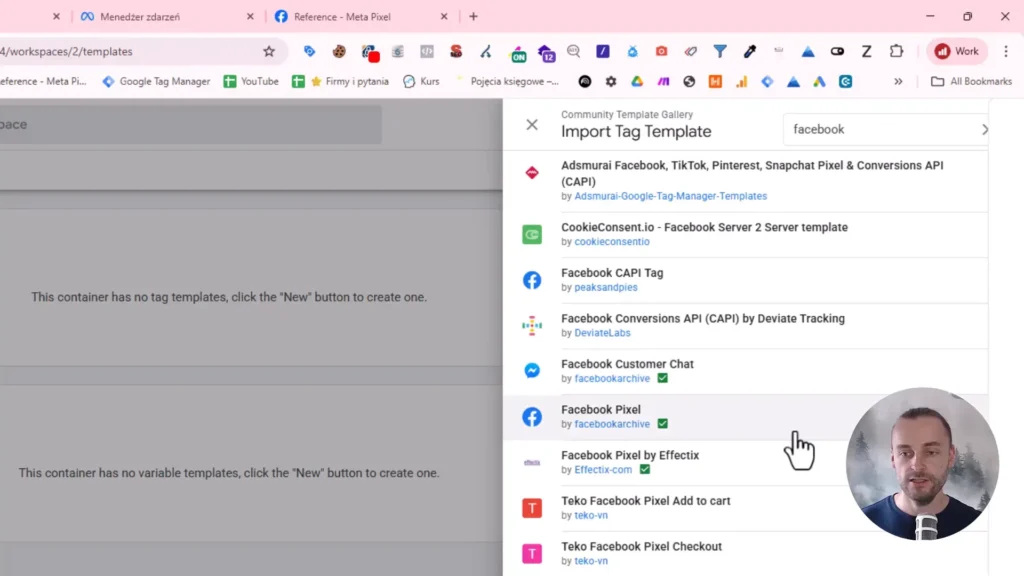The image size is (1024, 576).
Task: Open the Kurs bookmark
Action: pos(422,82)
